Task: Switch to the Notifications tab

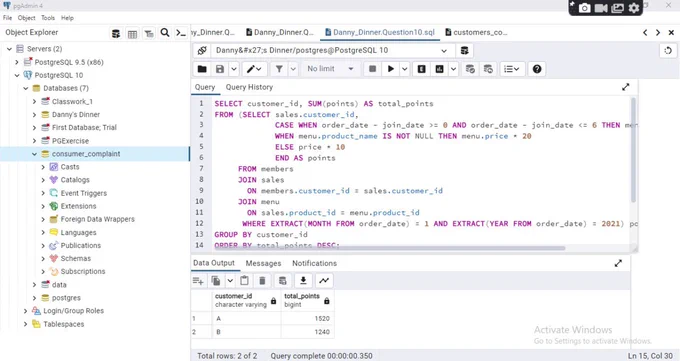Action: pos(314,263)
